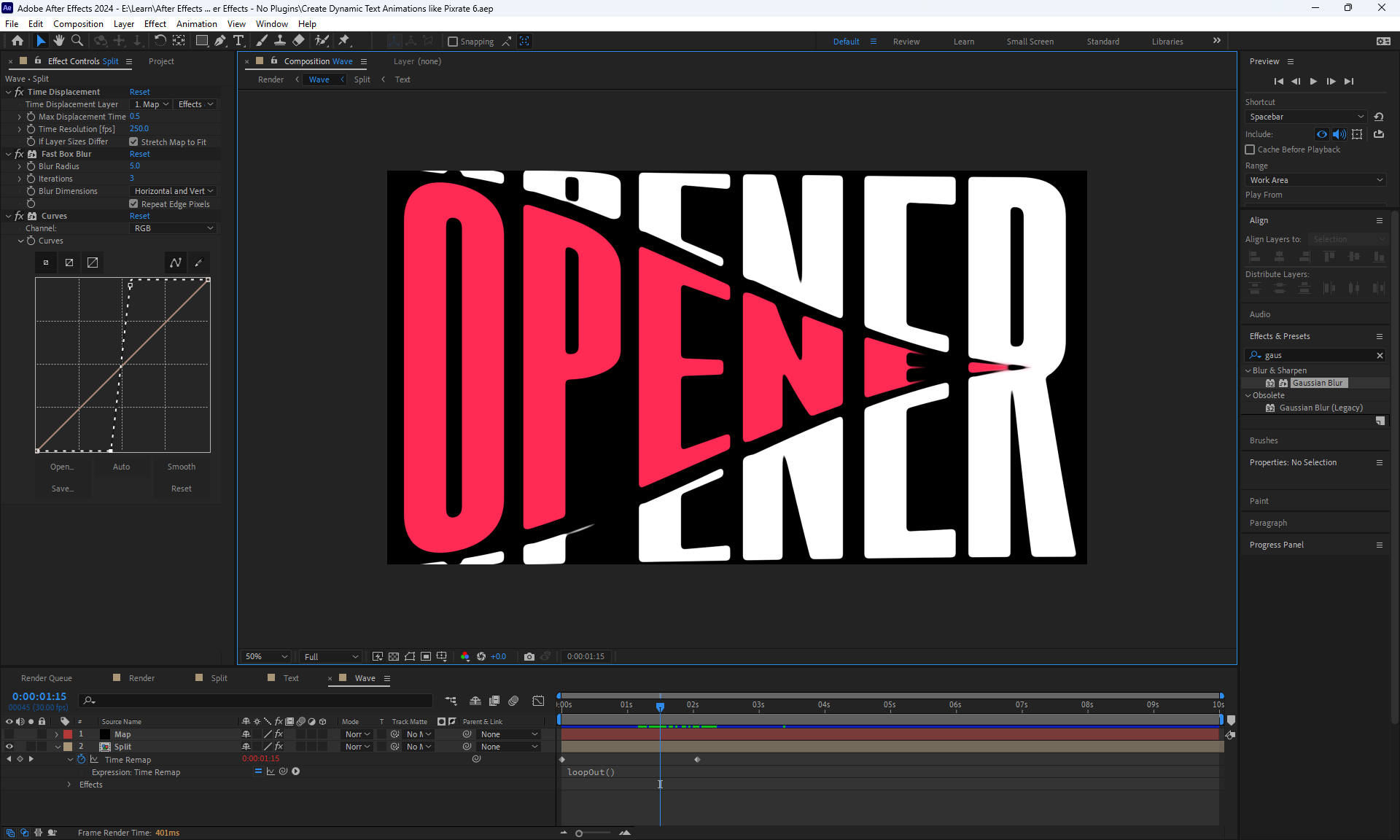Select the Type tool

[238, 41]
